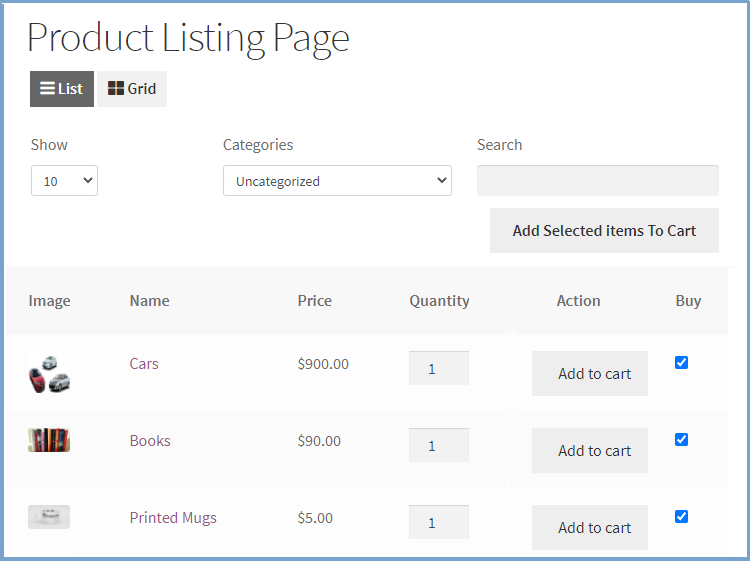Viewport: 750px width, 561px height.
Task: Open the Cars product link
Action: [144, 364]
